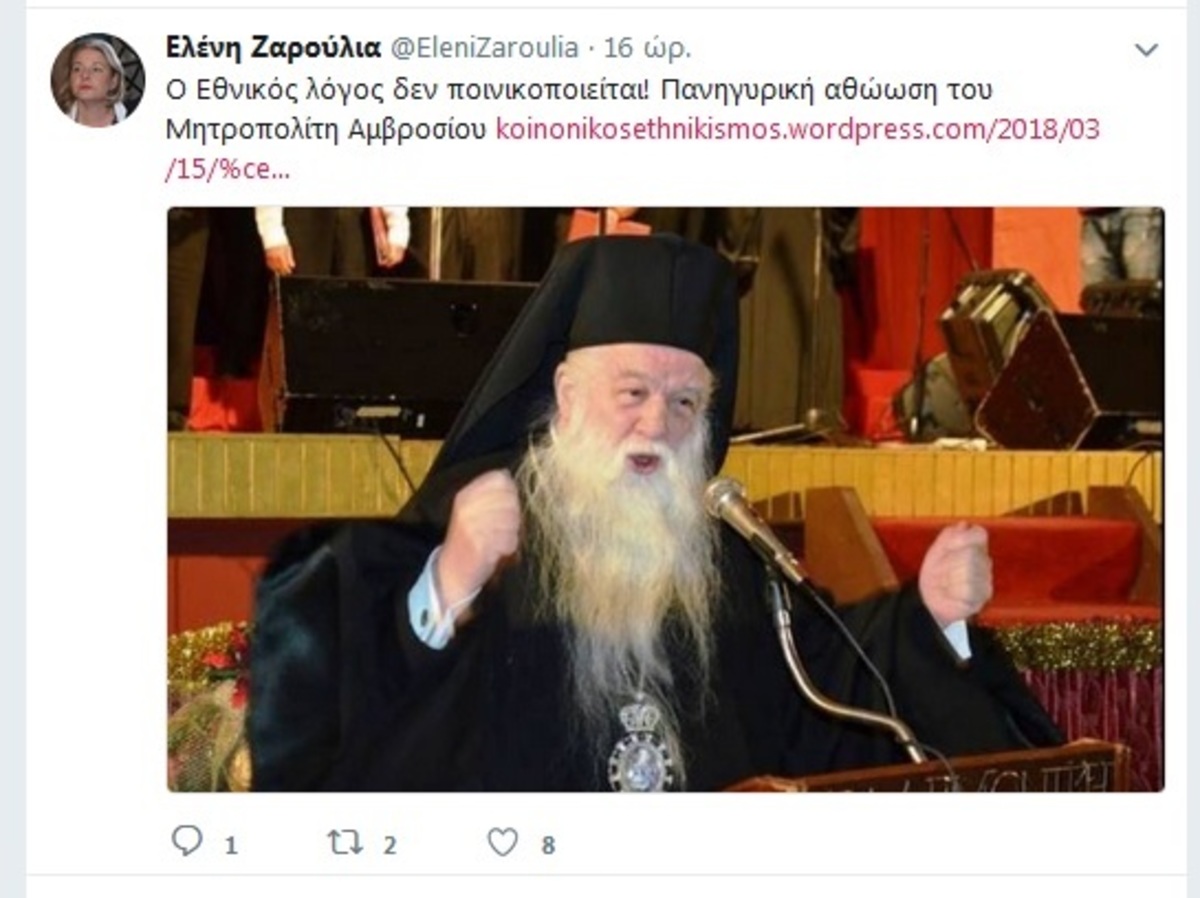Click the like count number 8
The image size is (1200, 898).
pyautogui.click(x=547, y=846)
